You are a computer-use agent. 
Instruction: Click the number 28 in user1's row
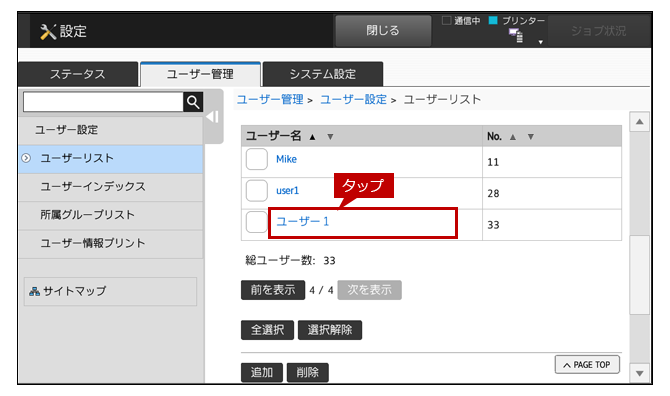[x=493, y=194]
